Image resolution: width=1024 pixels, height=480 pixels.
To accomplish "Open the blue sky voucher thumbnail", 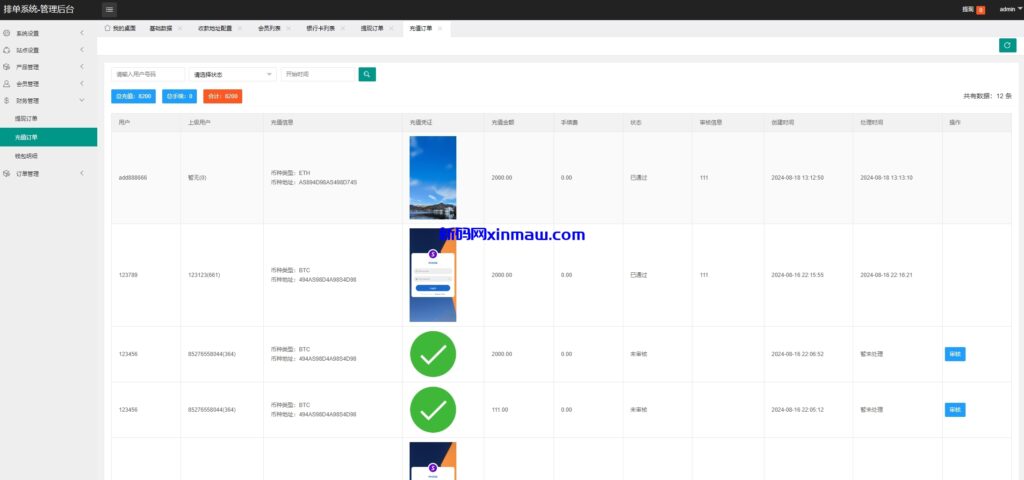I will pyautogui.click(x=432, y=178).
